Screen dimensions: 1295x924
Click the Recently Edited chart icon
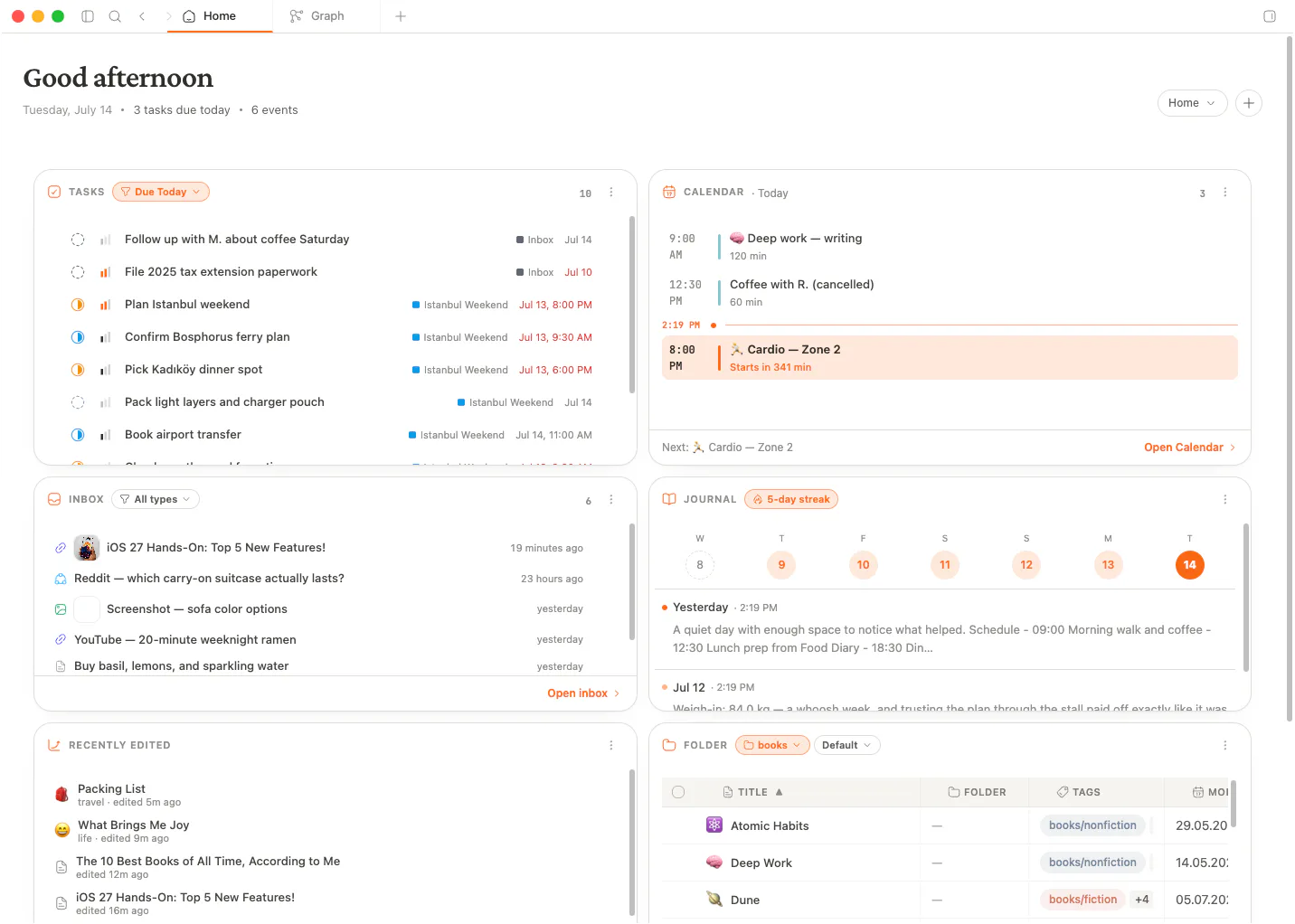(54, 745)
